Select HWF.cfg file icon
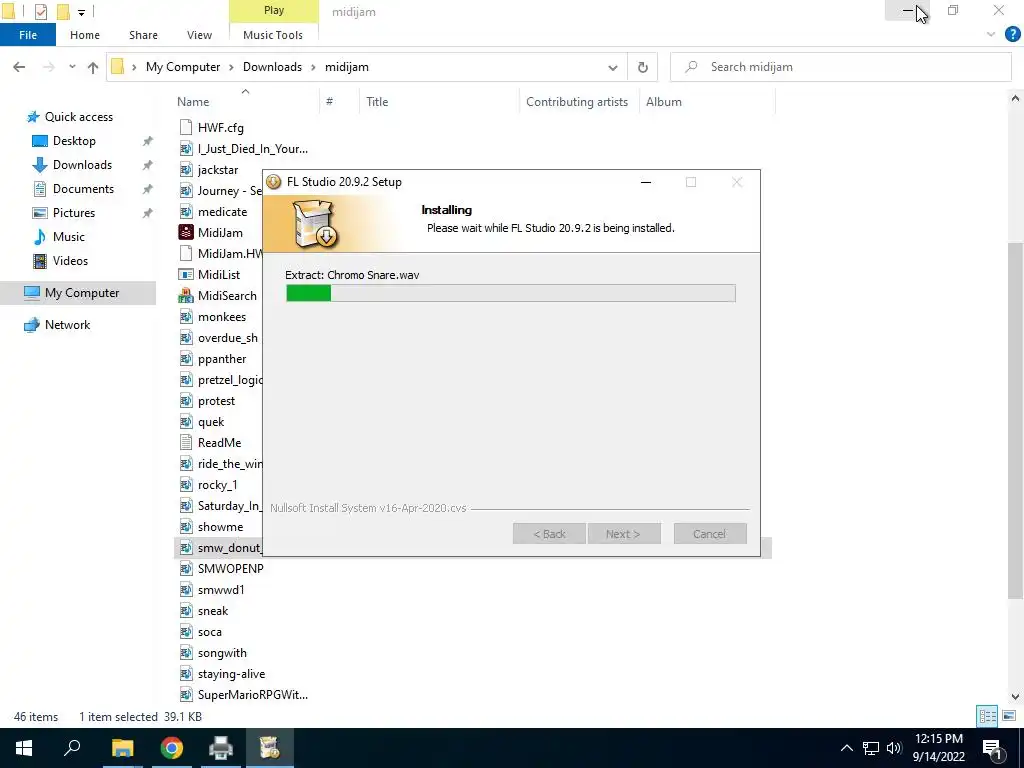The height and width of the screenshot is (768, 1024). (x=186, y=127)
